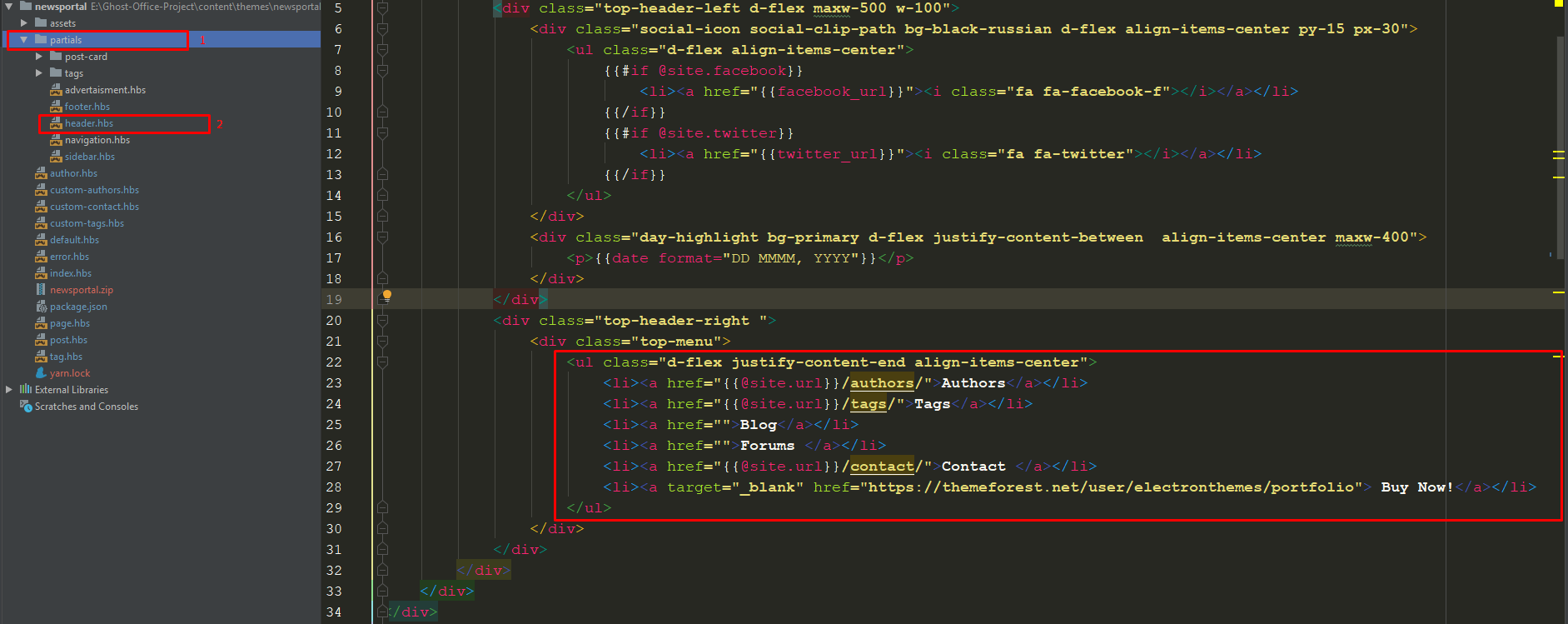Image resolution: width=1568 pixels, height=624 pixels.
Task: Click the tag.hbs file icon
Action: (41, 357)
